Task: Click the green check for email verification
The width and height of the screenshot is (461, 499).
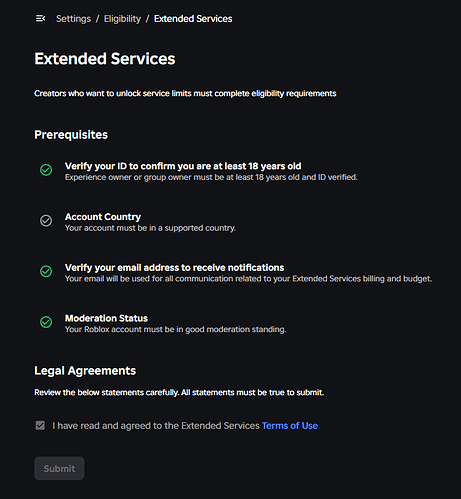Action: click(46, 271)
